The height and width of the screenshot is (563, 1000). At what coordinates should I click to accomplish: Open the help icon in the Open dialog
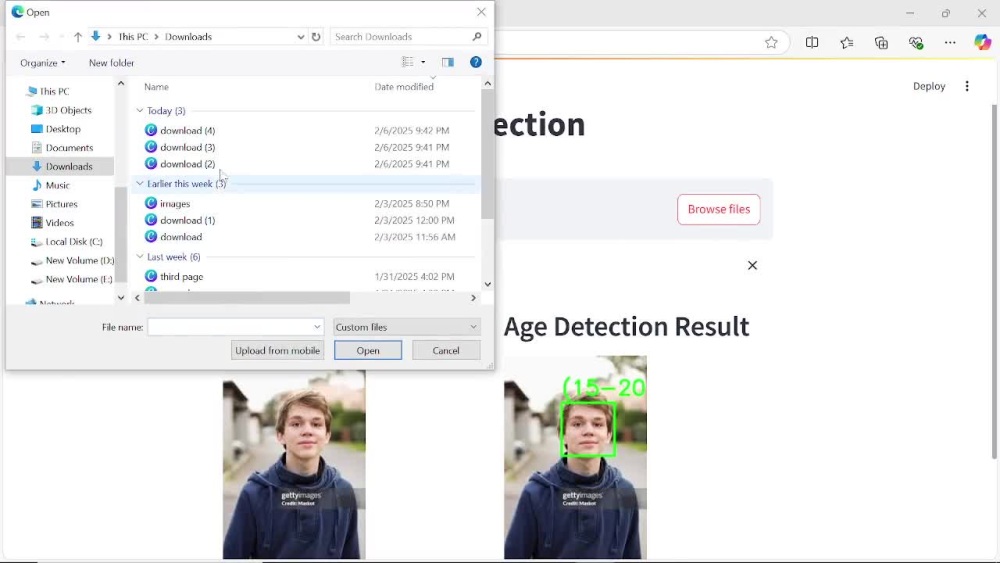(476, 62)
